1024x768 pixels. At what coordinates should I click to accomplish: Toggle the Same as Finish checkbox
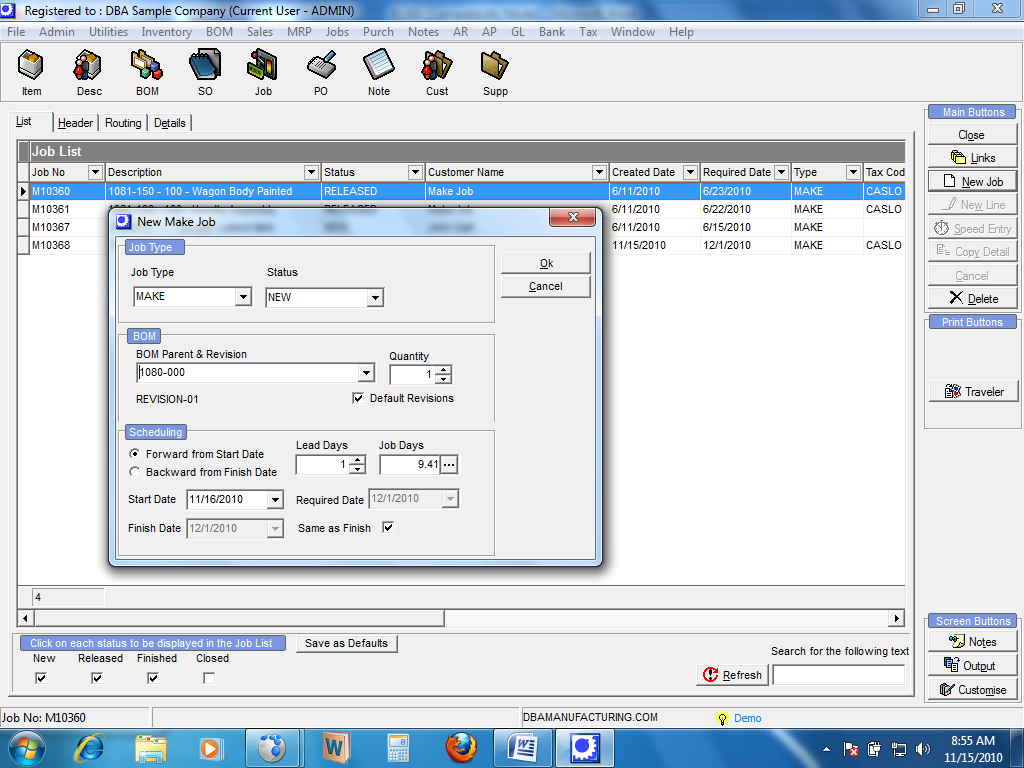click(388, 528)
